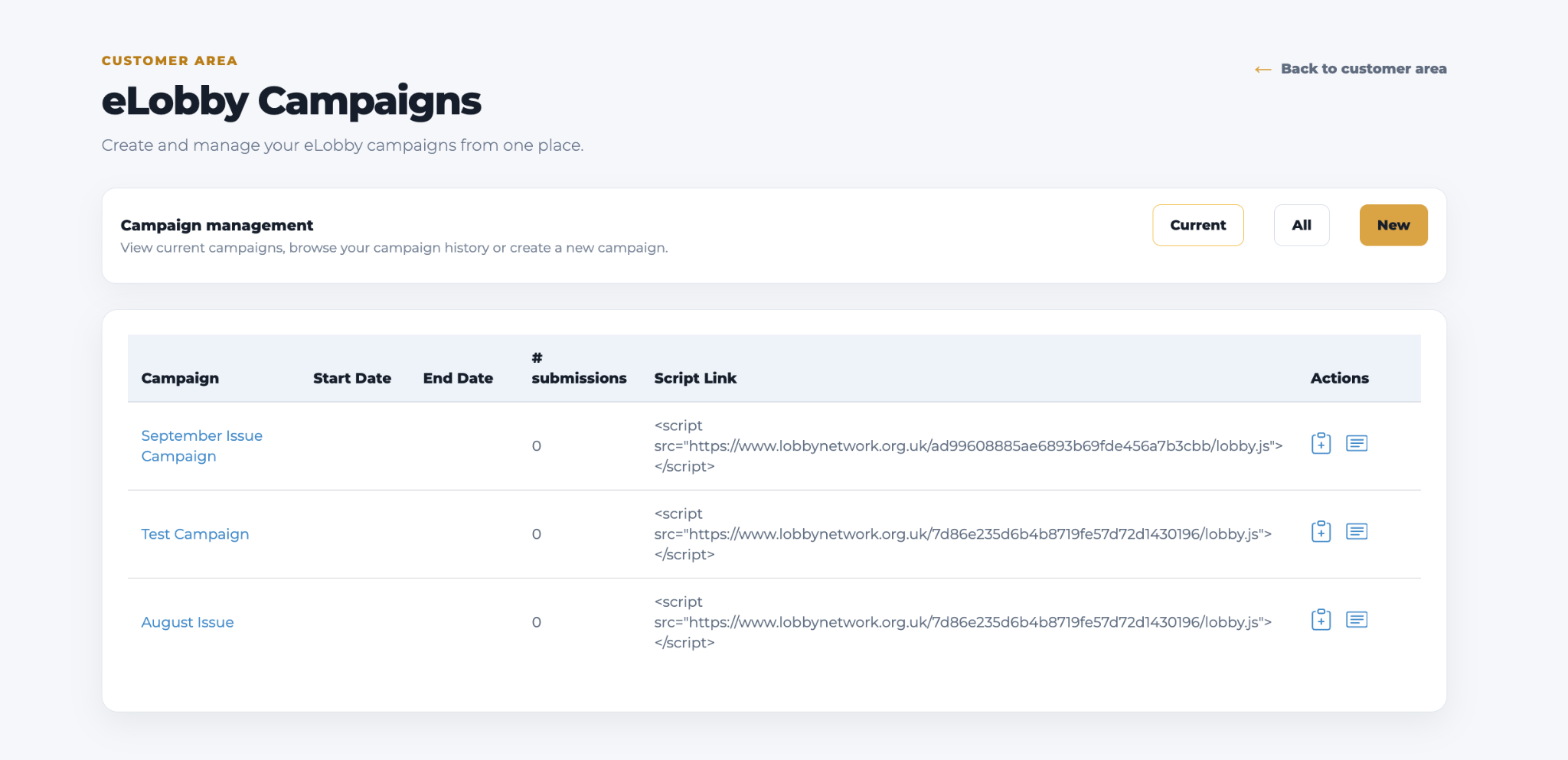Click the back arrow icon
The image size is (1568, 760).
(1263, 70)
